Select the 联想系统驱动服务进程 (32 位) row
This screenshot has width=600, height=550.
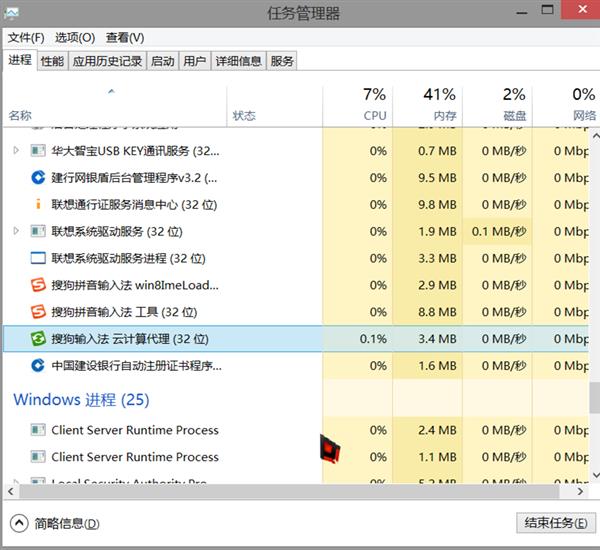(296, 258)
